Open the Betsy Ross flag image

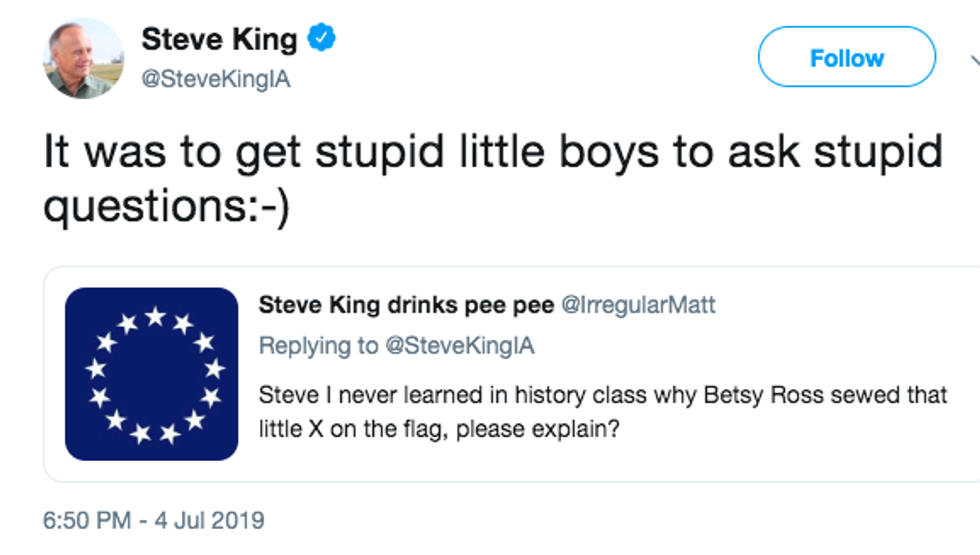[151, 374]
